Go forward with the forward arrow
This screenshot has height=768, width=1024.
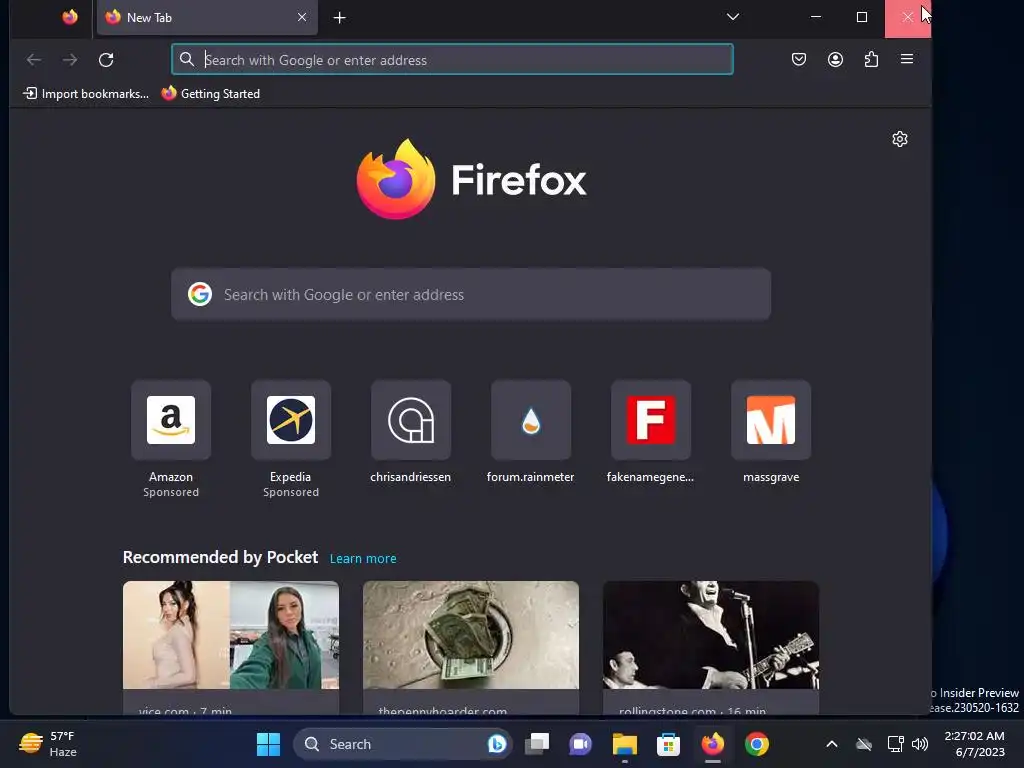(x=70, y=60)
